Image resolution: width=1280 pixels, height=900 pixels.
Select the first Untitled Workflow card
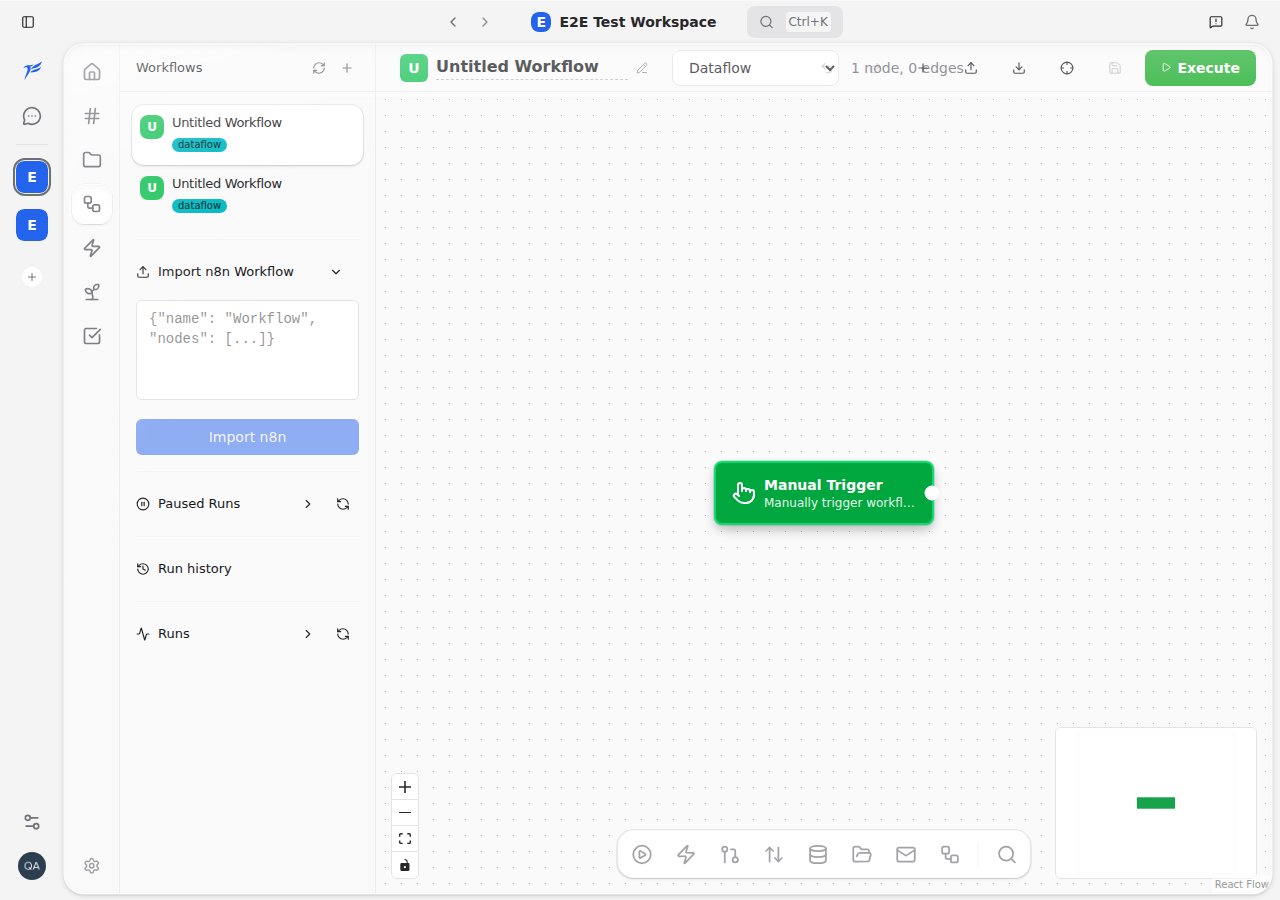click(x=247, y=135)
